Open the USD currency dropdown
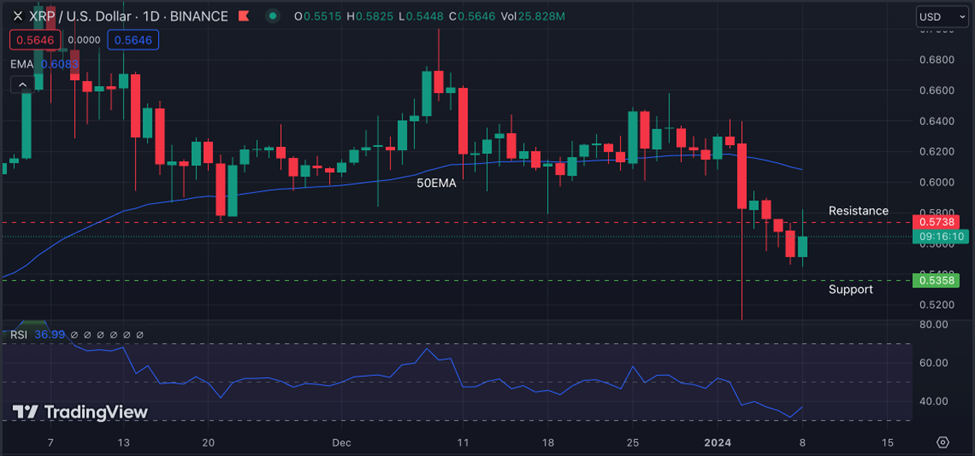 click(x=942, y=17)
